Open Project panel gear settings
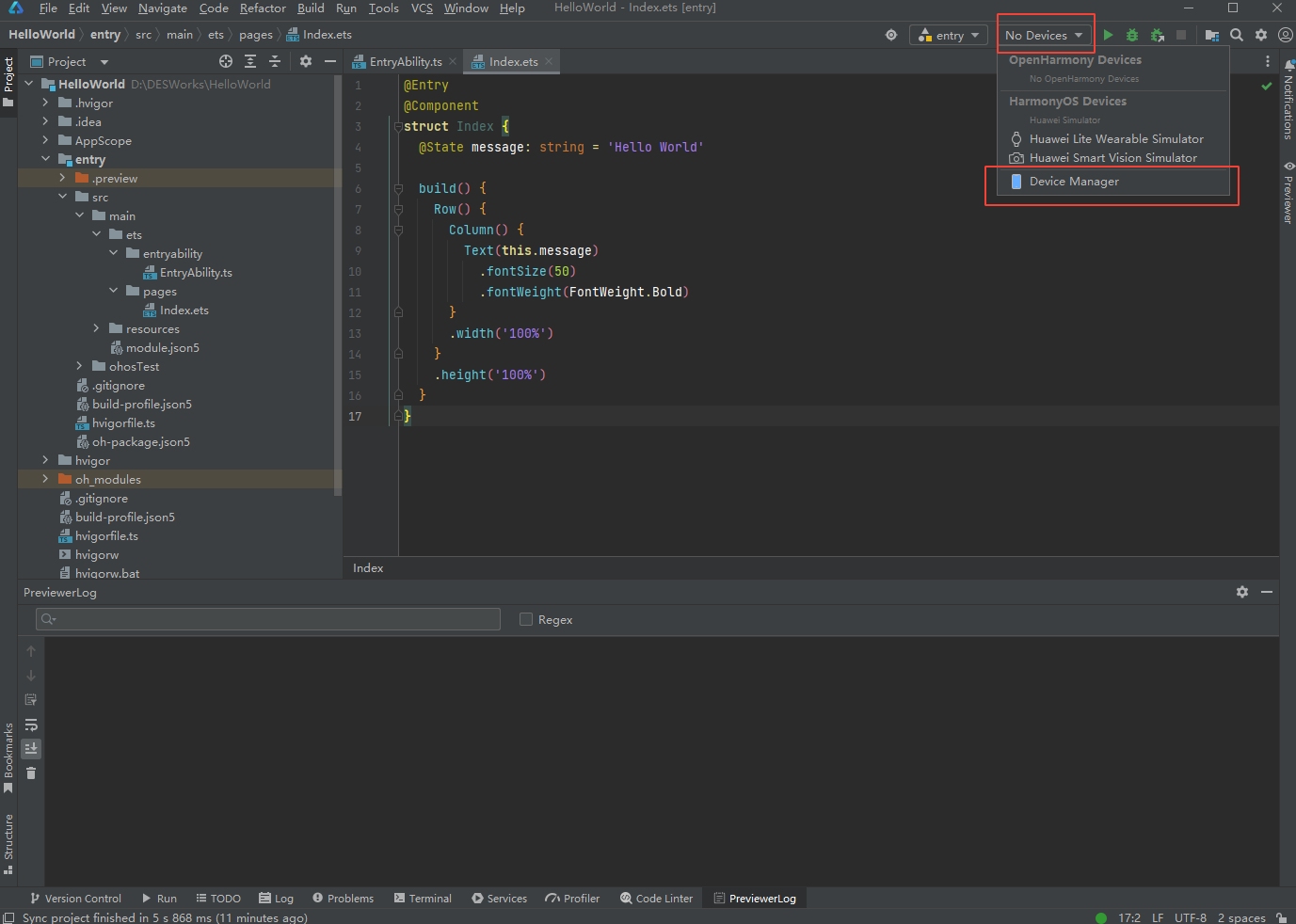The height and width of the screenshot is (924, 1296). (306, 61)
